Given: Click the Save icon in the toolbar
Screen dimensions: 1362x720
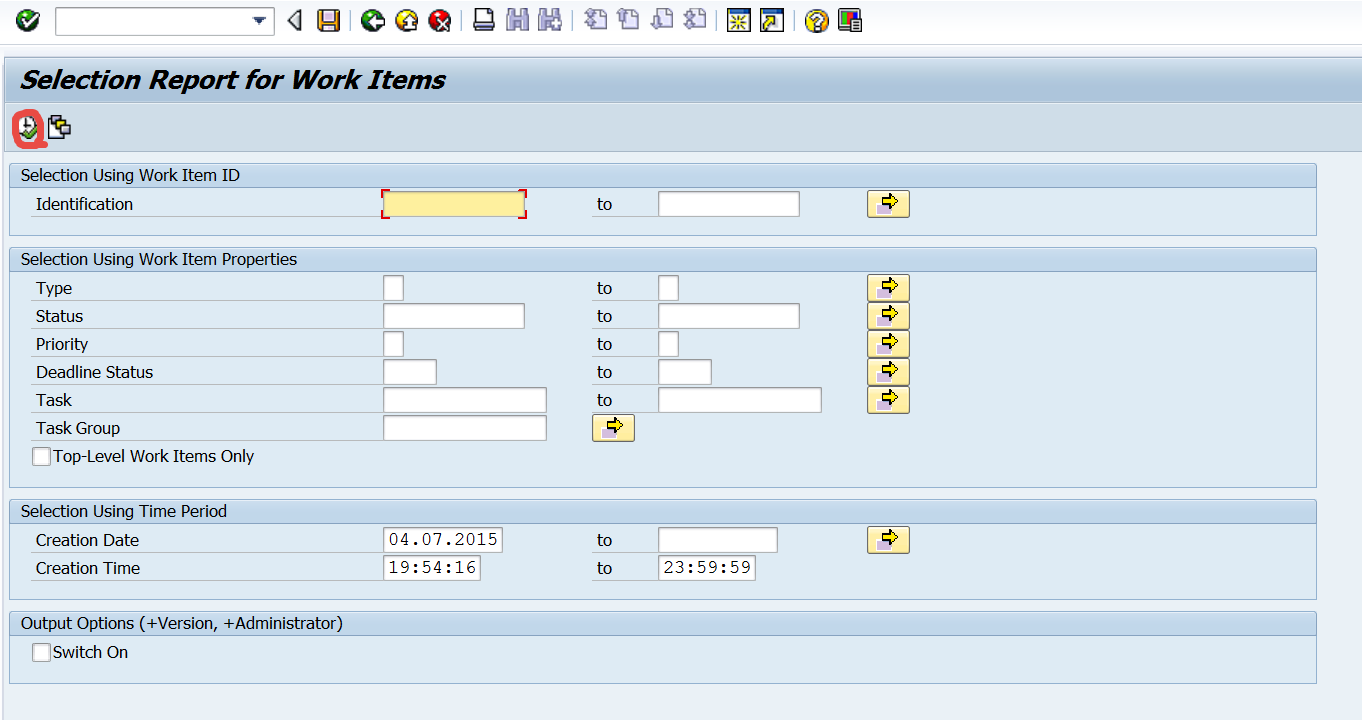Looking at the screenshot, I should click(x=329, y=20).
